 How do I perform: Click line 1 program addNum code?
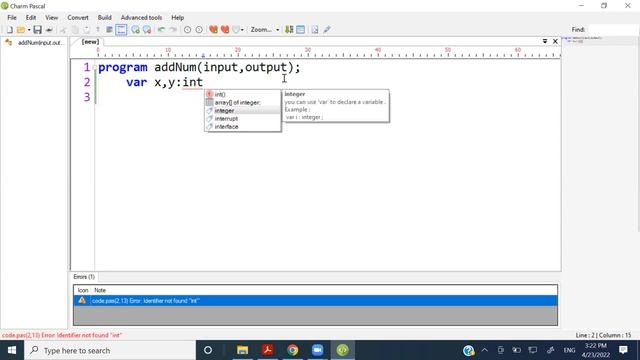(199, 67)
